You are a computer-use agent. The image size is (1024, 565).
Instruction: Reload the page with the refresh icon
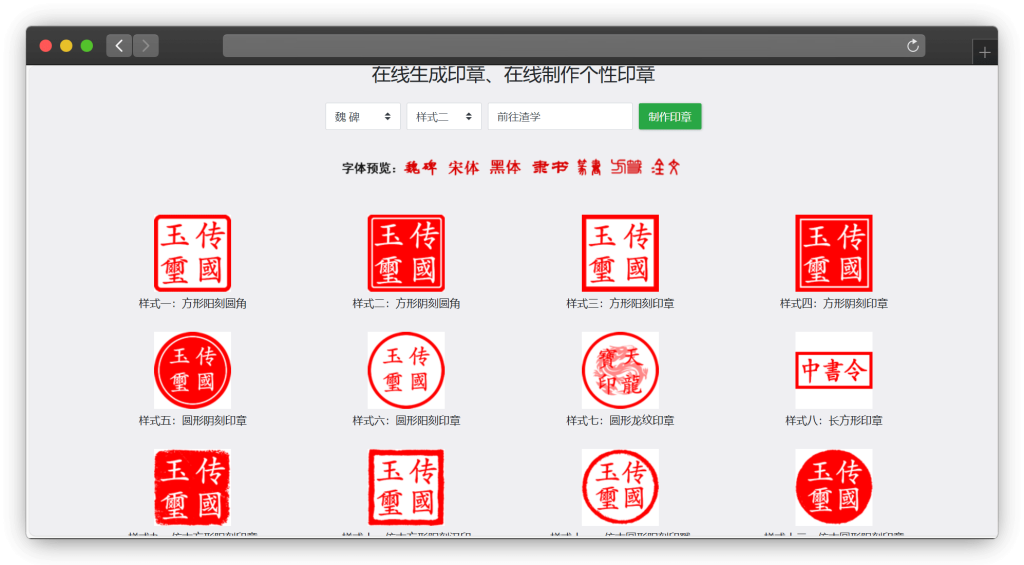click(x=912, y=46)
